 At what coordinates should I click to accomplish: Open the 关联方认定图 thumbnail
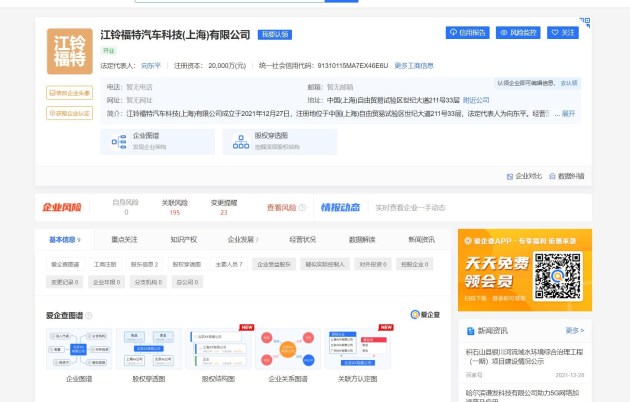358,349
